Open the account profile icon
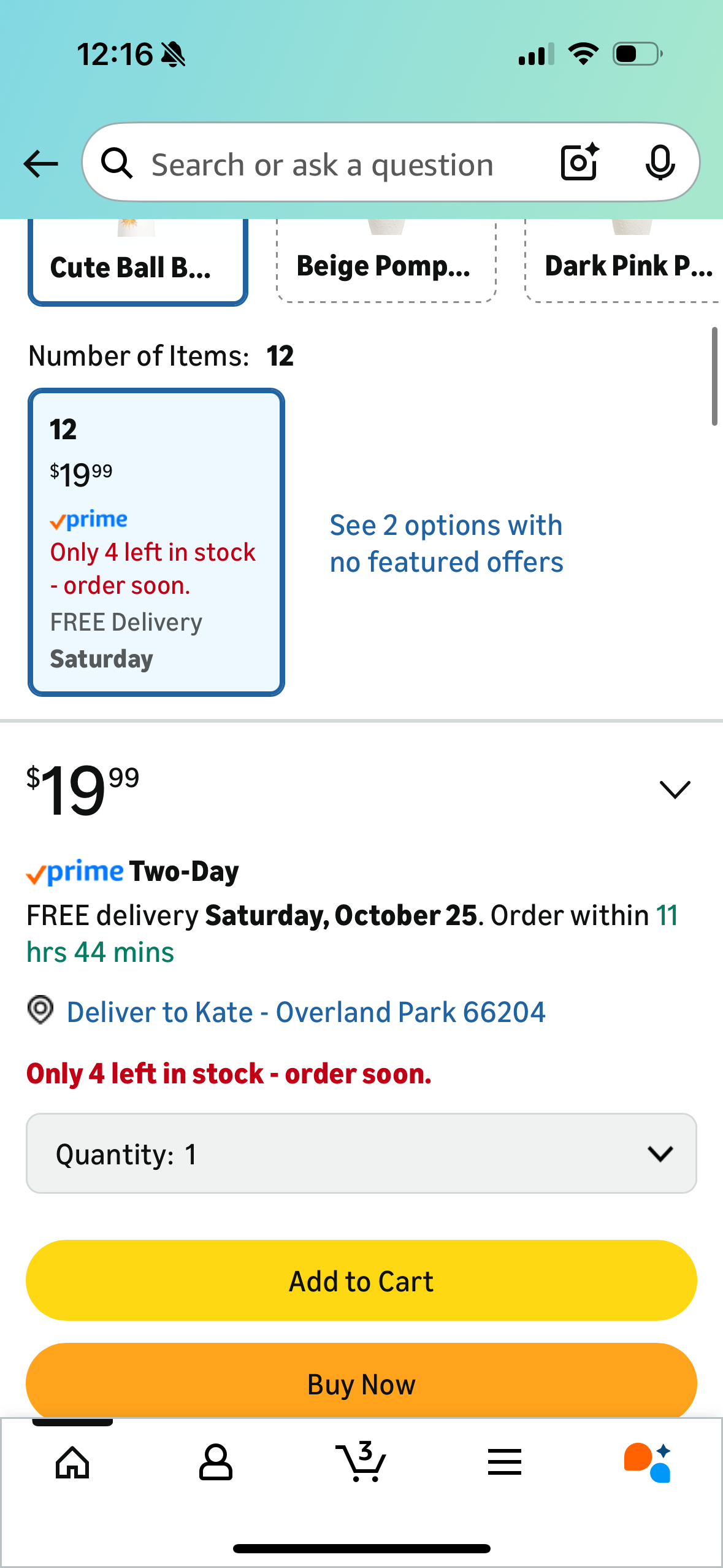The width and height of the screenshot is (723, 1568). pos(216,1462)
